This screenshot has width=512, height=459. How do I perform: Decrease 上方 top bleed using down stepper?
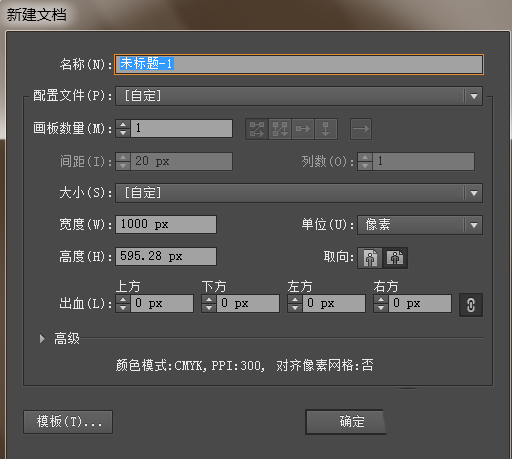pyautogui.click(x=123, y=308)
